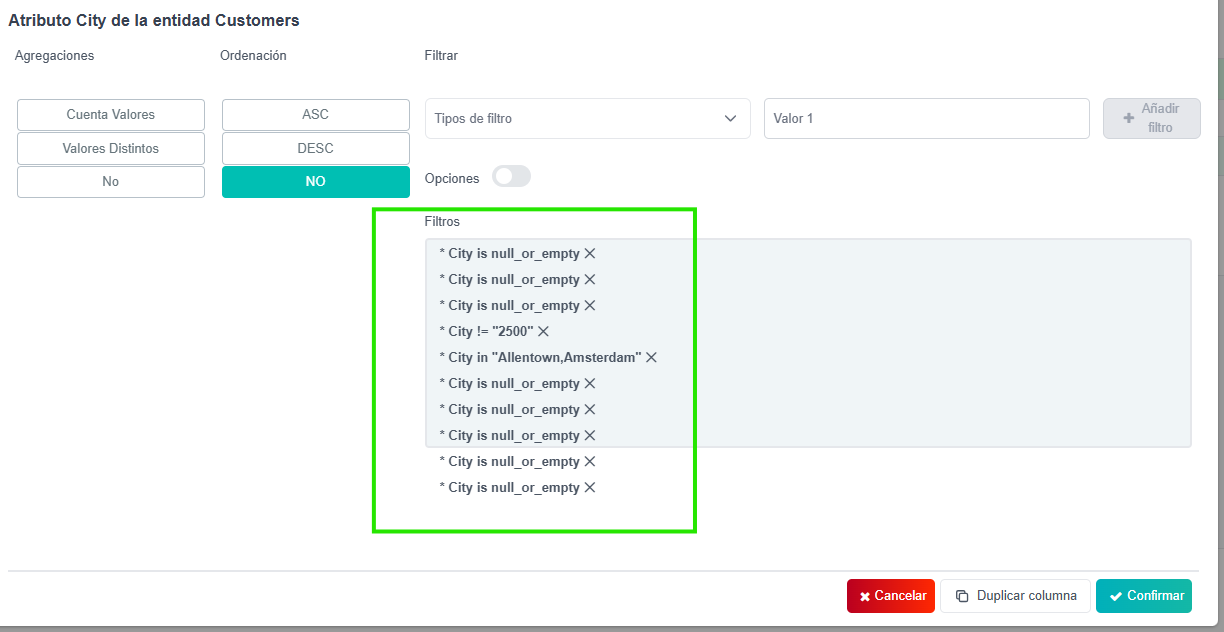Viewport: 1224px width, 632px height.
Task: Choose the highlighted NO ordering option
Action: (x=315, y=182)
